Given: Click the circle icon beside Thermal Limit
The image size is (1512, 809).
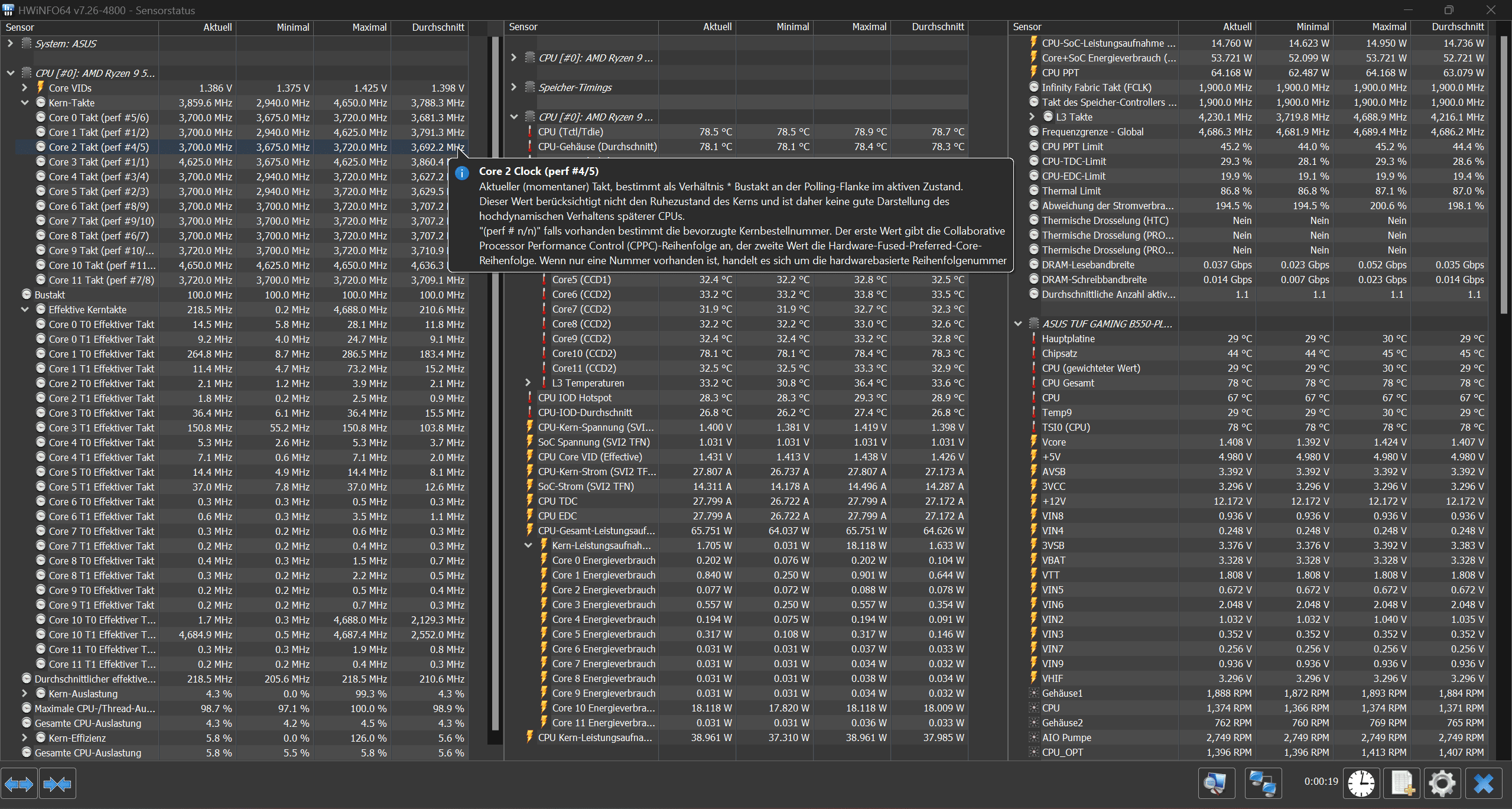Looking at the screenshot, I should (x=1033, y=190).
